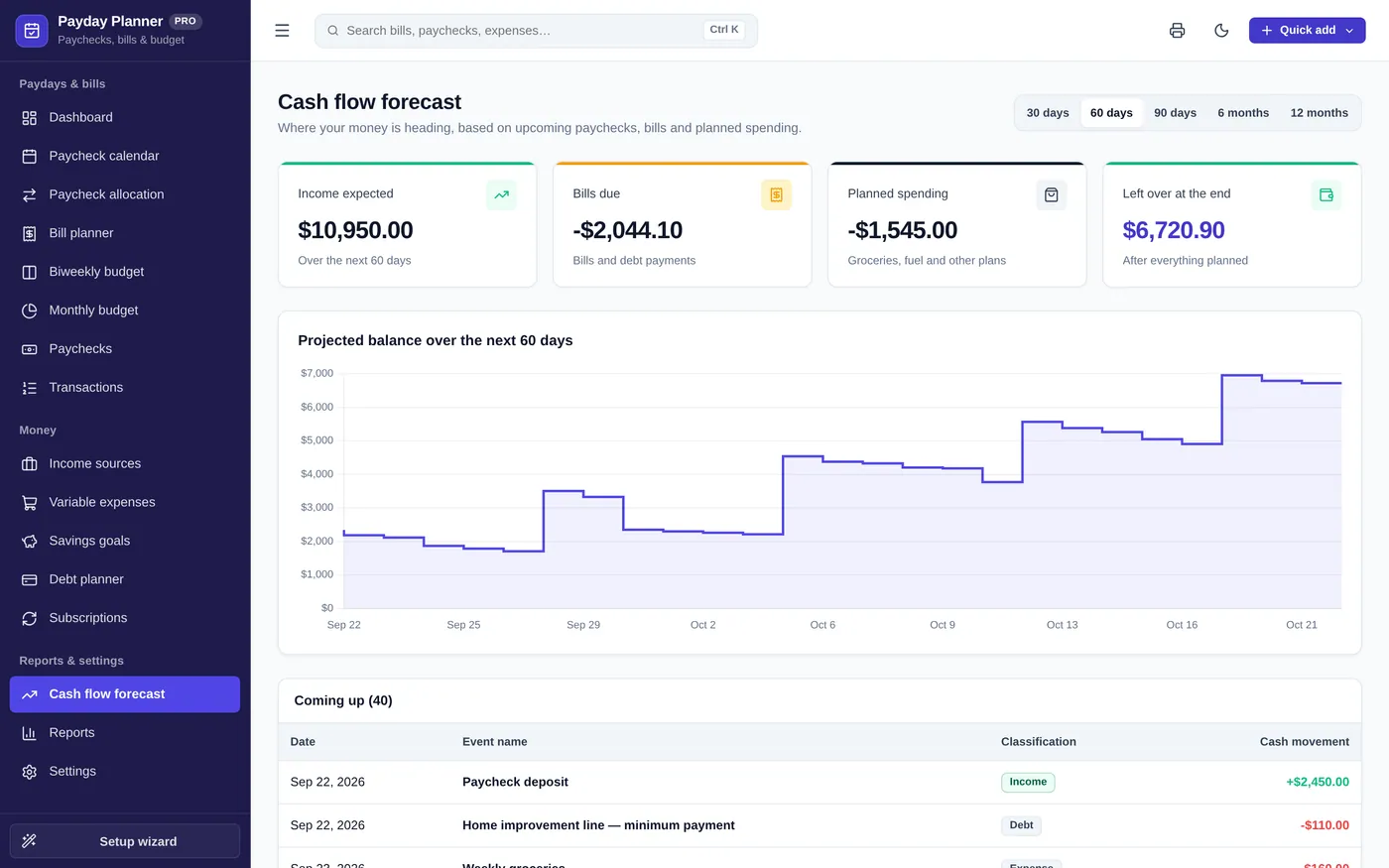Open Savings goals page
The width and height of the screenshot is (1389, 868).
[125, 541]
